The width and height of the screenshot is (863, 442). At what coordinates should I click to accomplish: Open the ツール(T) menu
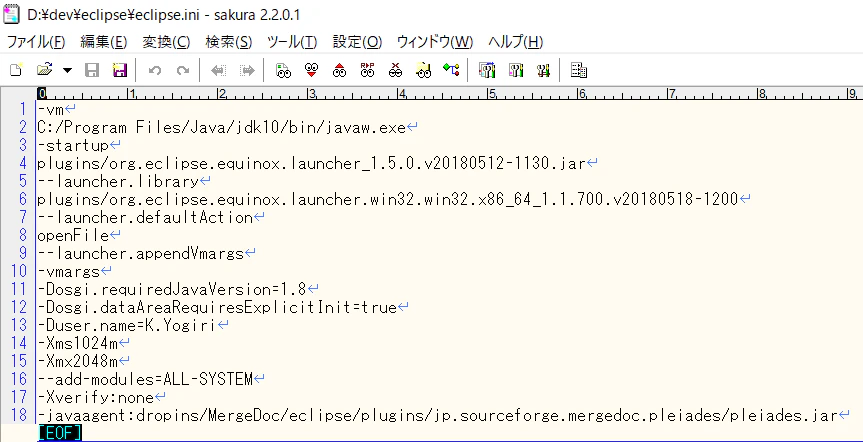click(292, 42)
